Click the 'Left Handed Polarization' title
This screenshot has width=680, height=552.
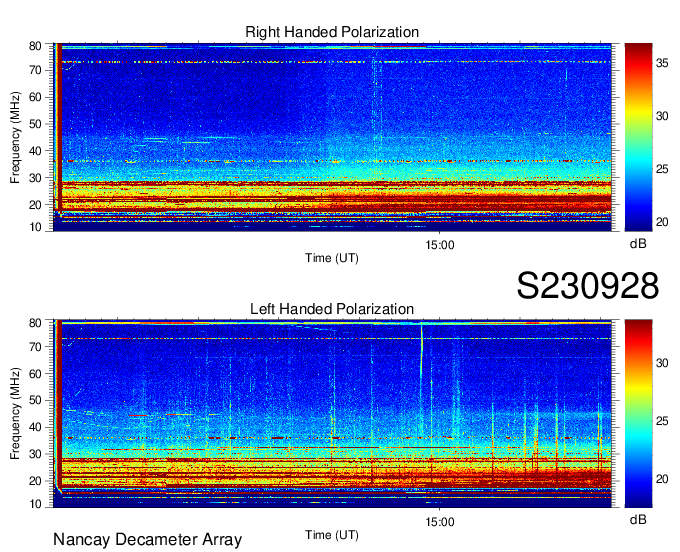point(332,309)
